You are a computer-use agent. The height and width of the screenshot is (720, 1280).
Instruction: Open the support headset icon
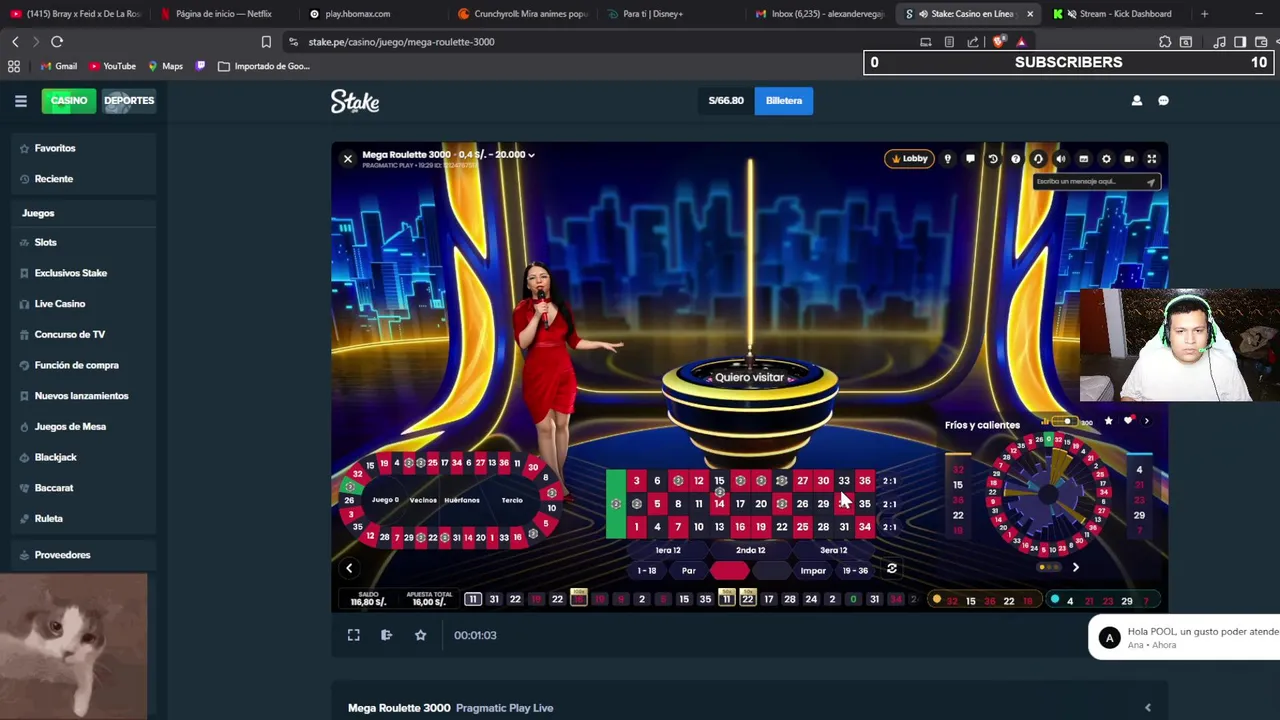tap(1038, 159)
